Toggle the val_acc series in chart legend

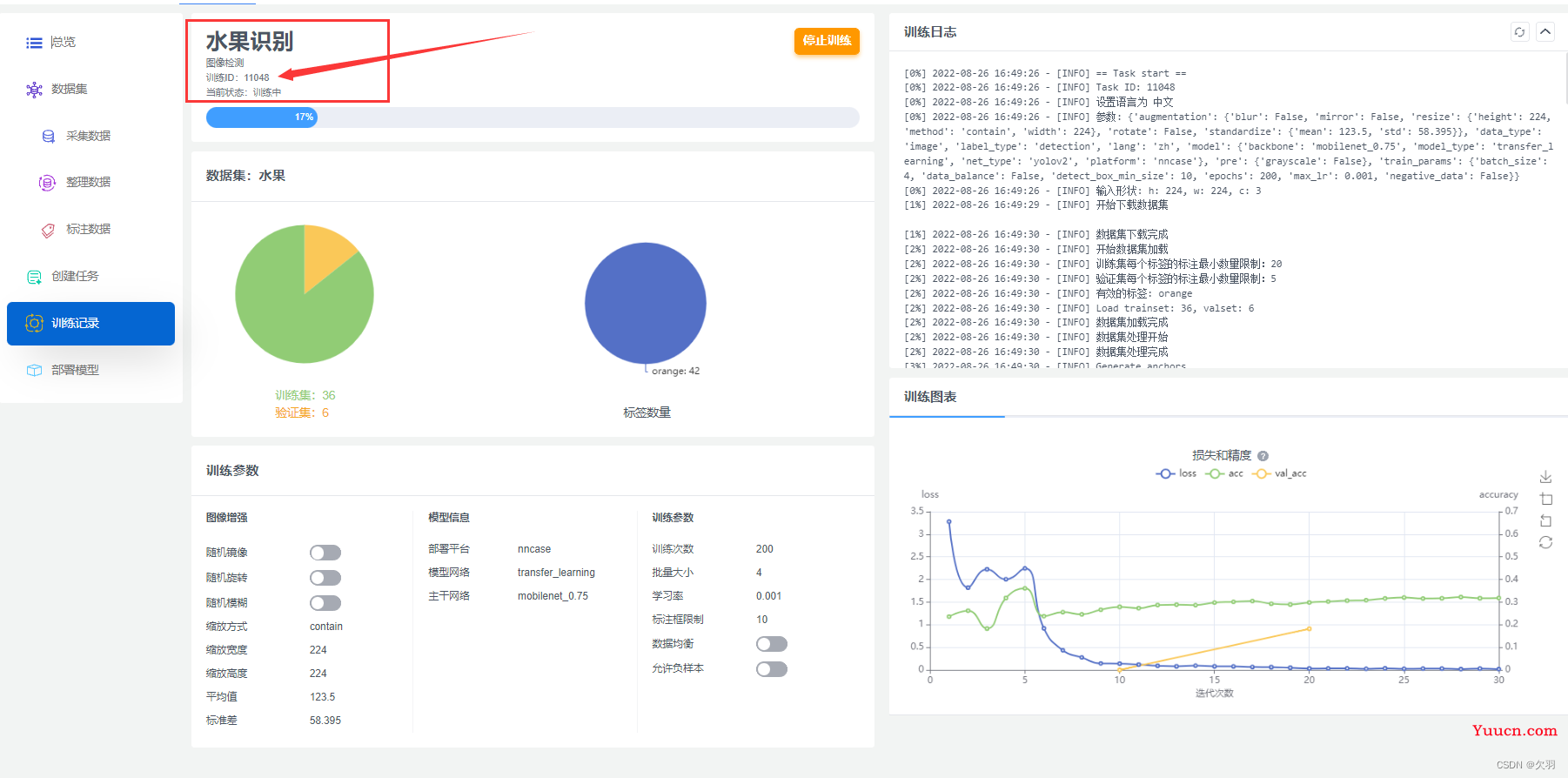(x=1279, y=473)
